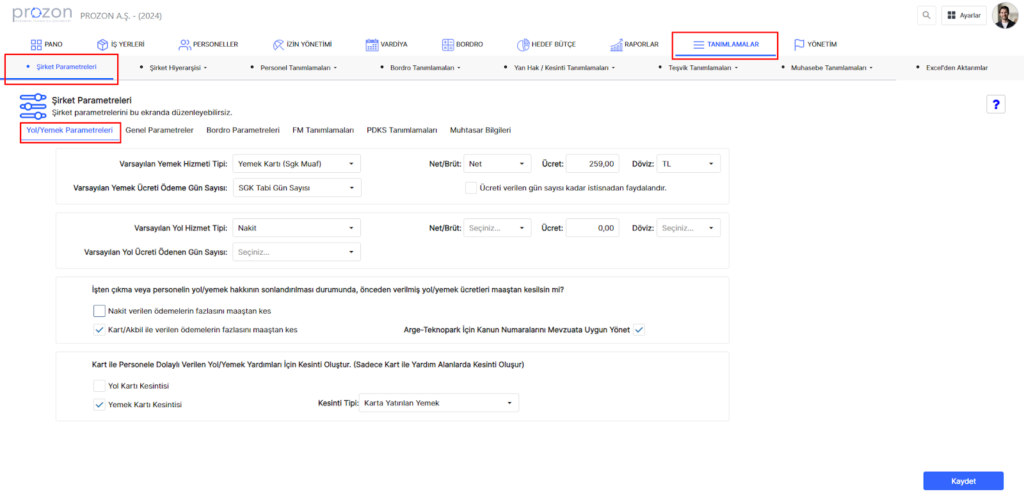
Task: Click the Kaydet save button
Action: click(x=963, y=481)
